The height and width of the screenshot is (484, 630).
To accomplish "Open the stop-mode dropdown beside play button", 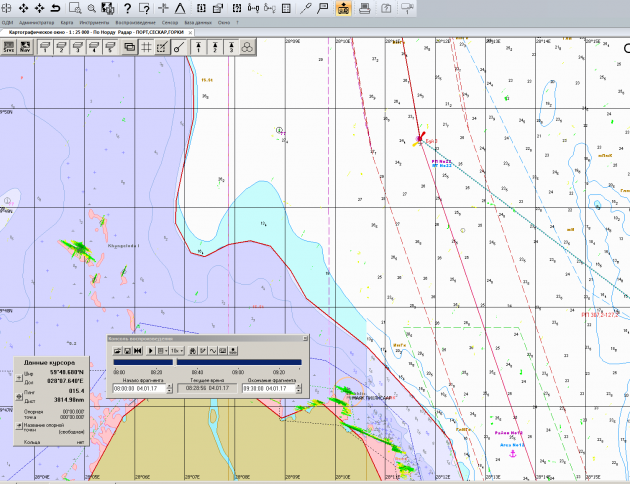I will (x=160, y=350).
